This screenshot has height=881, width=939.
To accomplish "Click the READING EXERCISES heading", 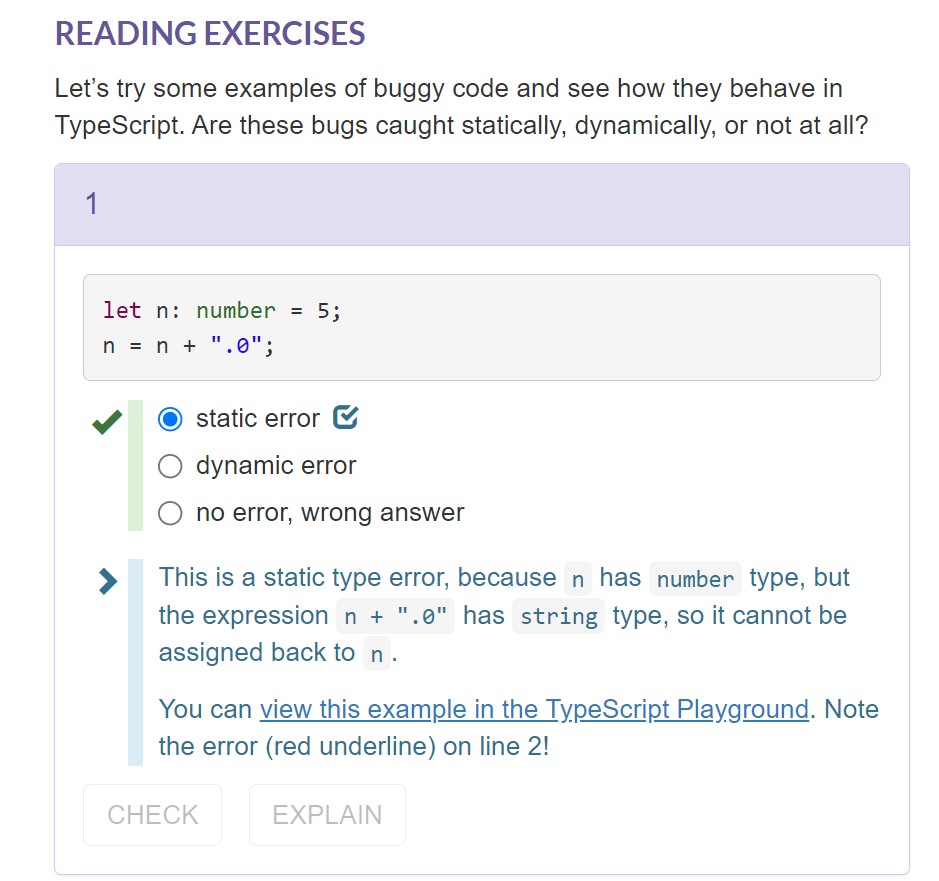I will click(210, 34).
